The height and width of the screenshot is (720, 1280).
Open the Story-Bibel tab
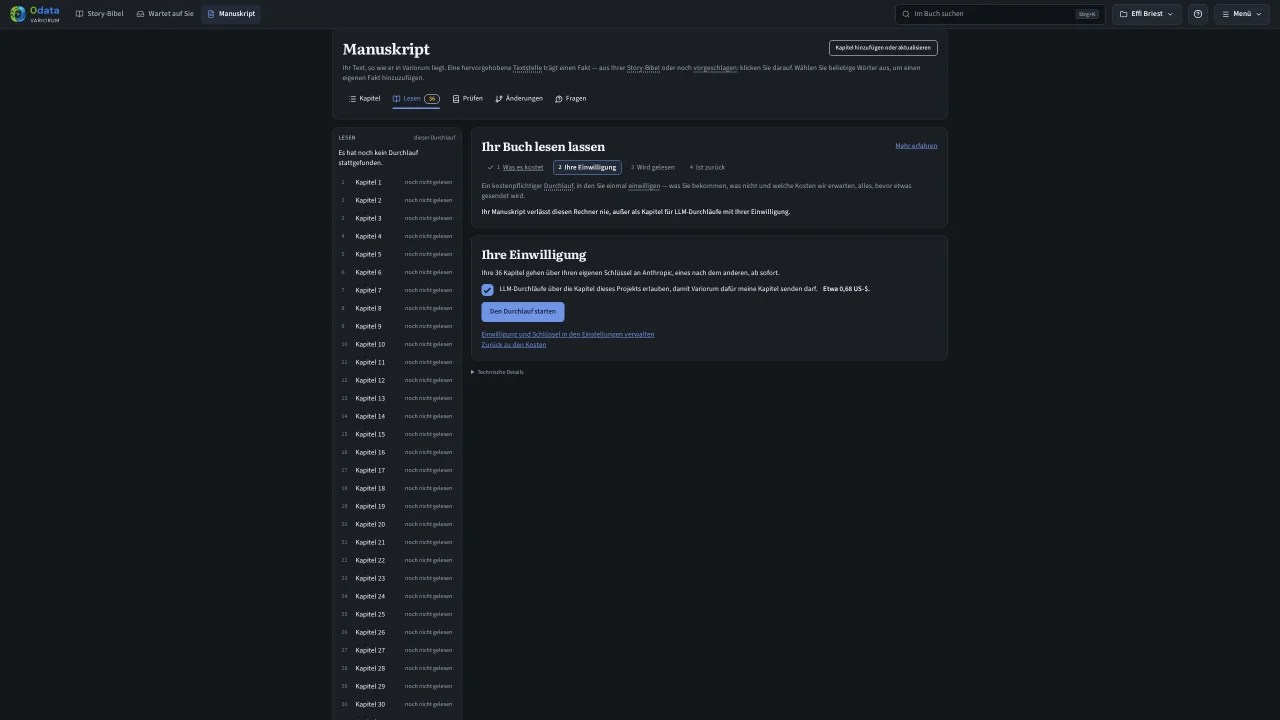(x=100, y=14)
